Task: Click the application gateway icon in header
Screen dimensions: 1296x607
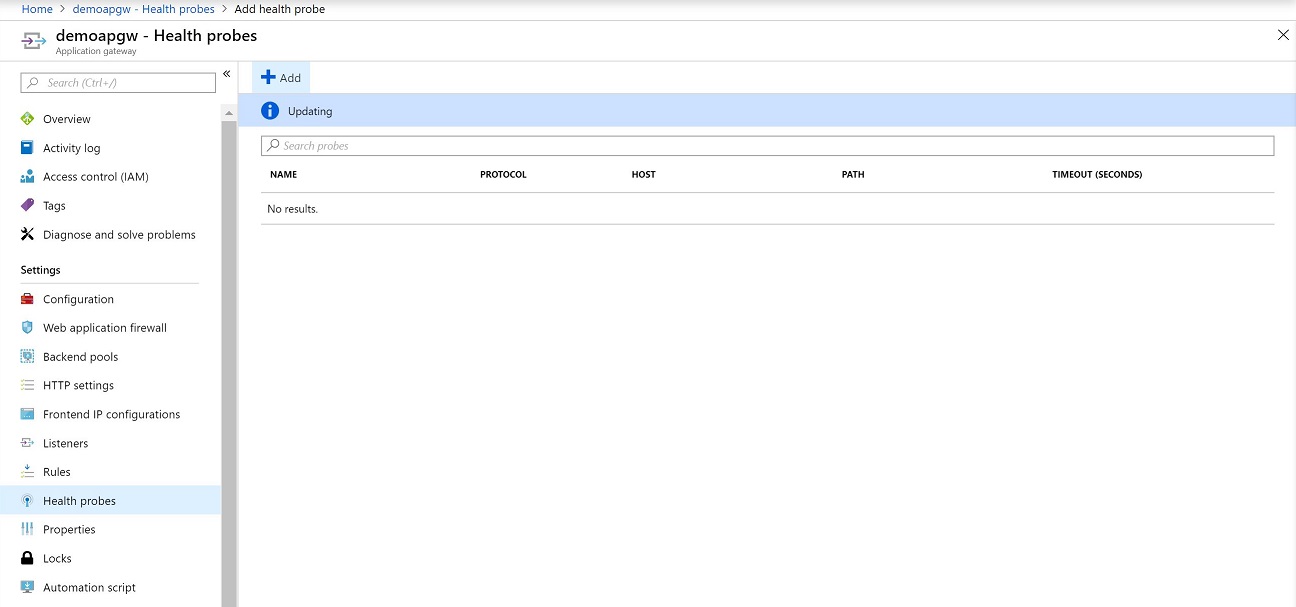Action: (x=34, y=41)
